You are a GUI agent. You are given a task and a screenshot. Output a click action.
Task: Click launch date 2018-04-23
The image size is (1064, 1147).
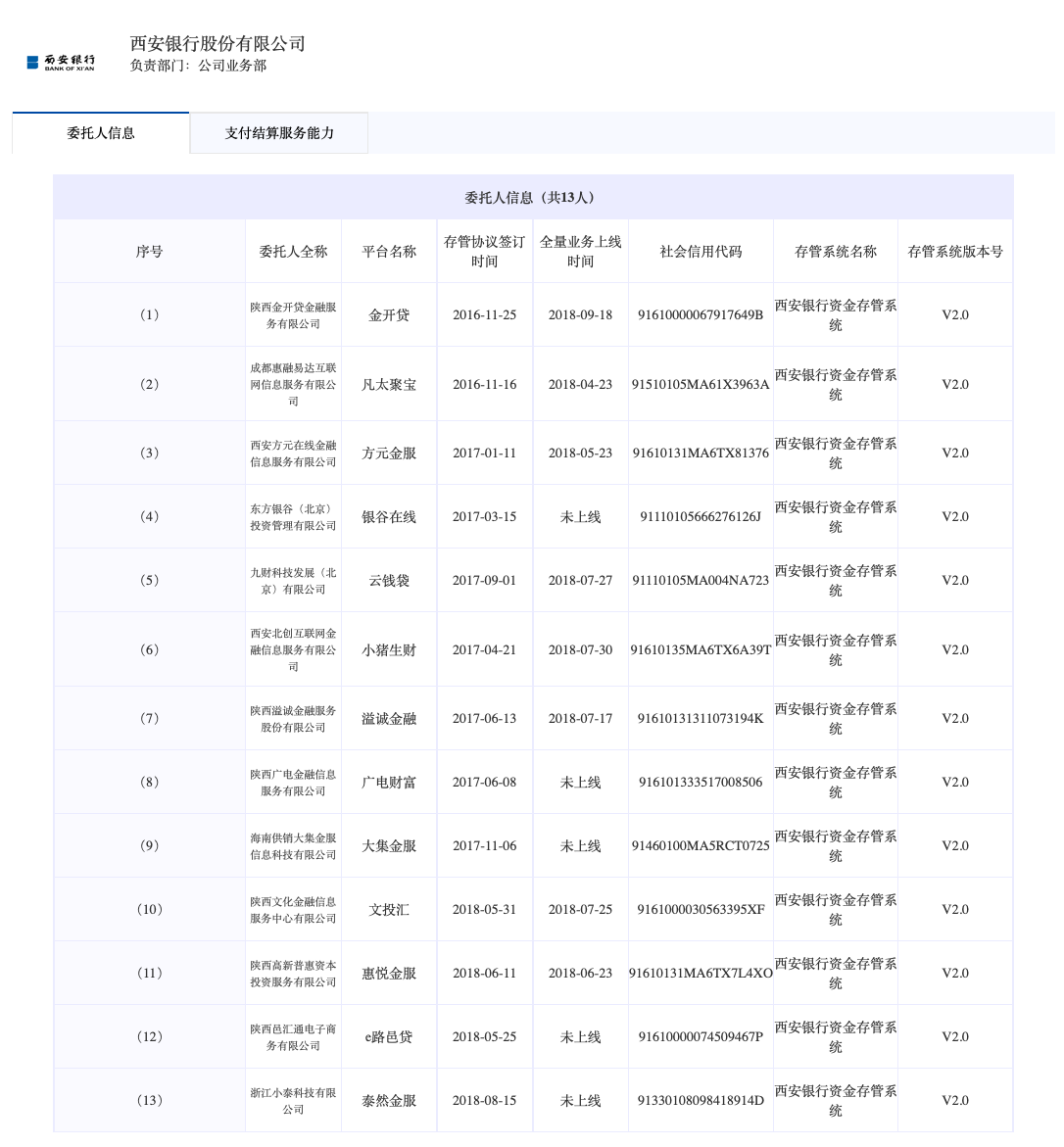point(580,384)
